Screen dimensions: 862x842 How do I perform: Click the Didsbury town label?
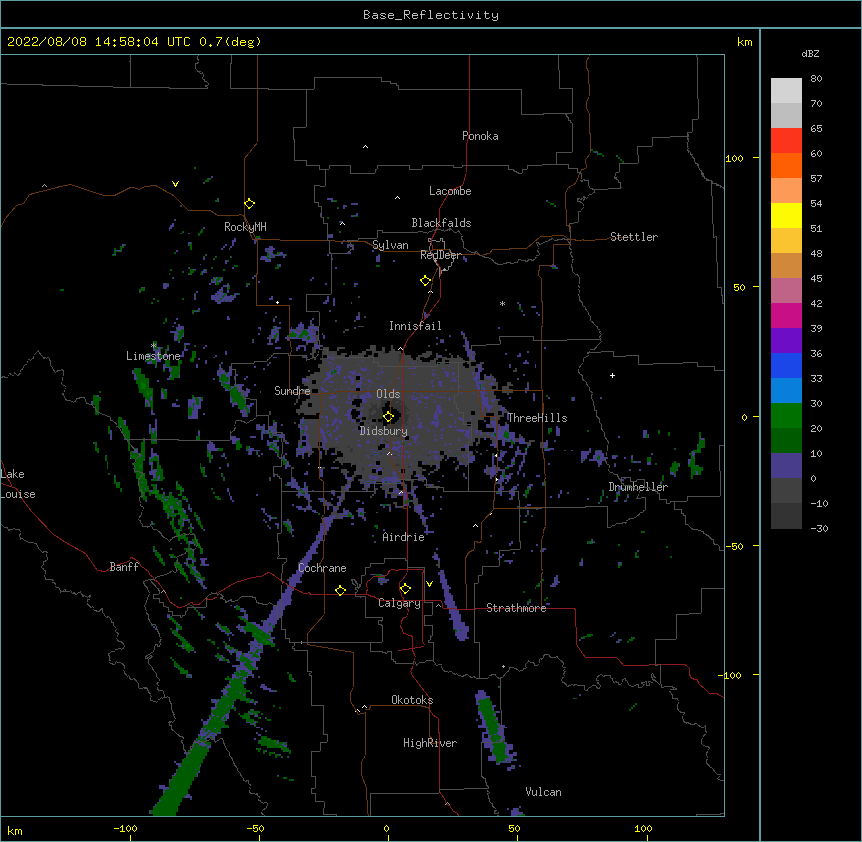pyautogui.click(x=383, y=431)
